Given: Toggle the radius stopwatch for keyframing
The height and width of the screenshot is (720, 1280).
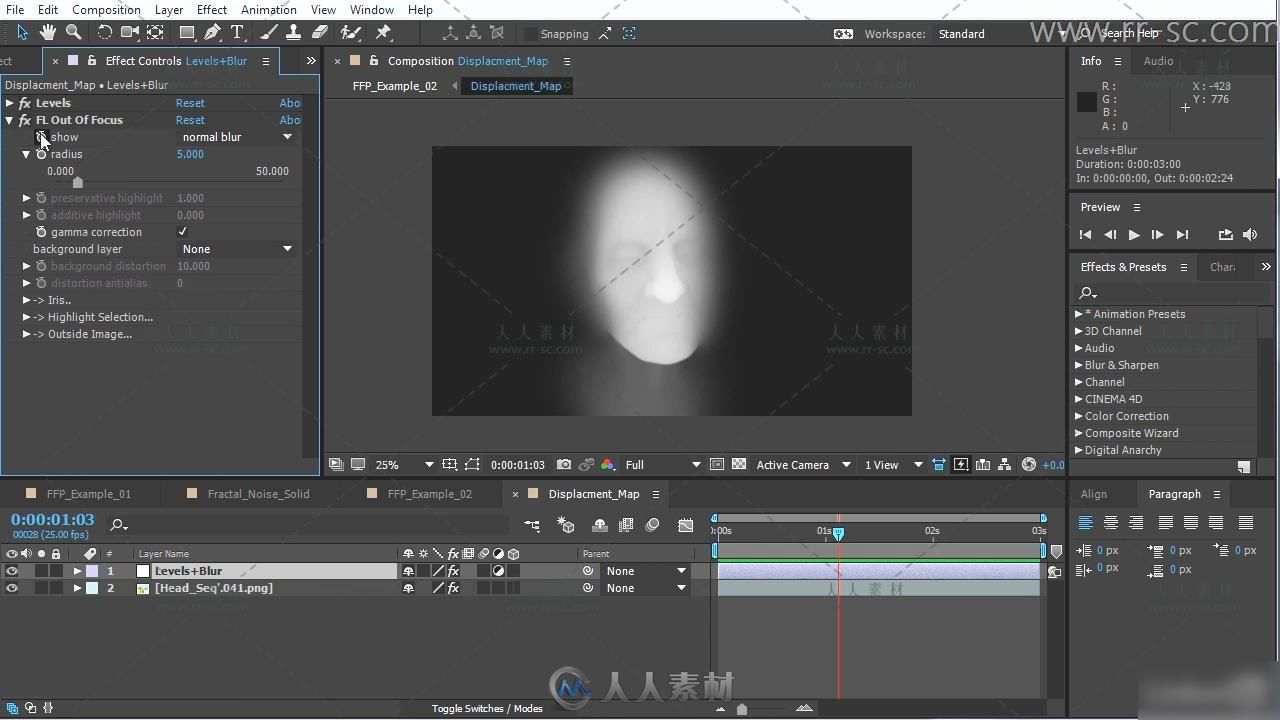Looking at the screenshot, I should tap(41, 154).
